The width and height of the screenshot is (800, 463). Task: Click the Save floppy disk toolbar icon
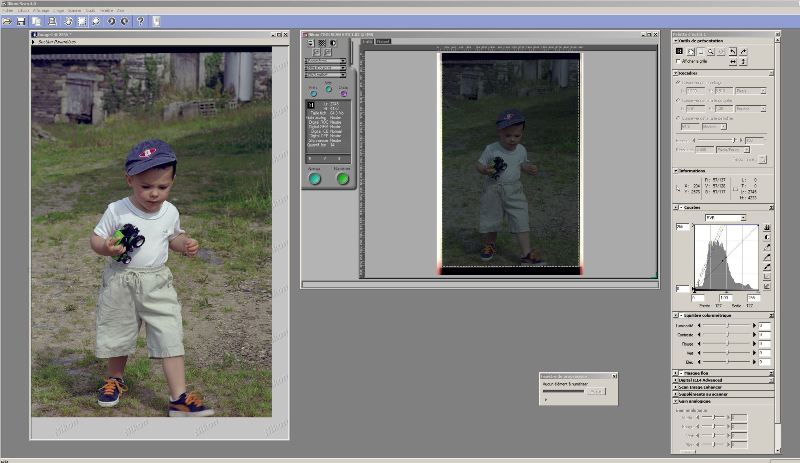click(x=21, y=21)
